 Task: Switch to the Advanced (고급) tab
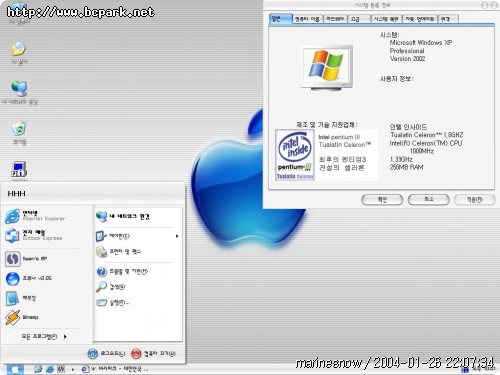pyautogui.click(x=359, y=19)
